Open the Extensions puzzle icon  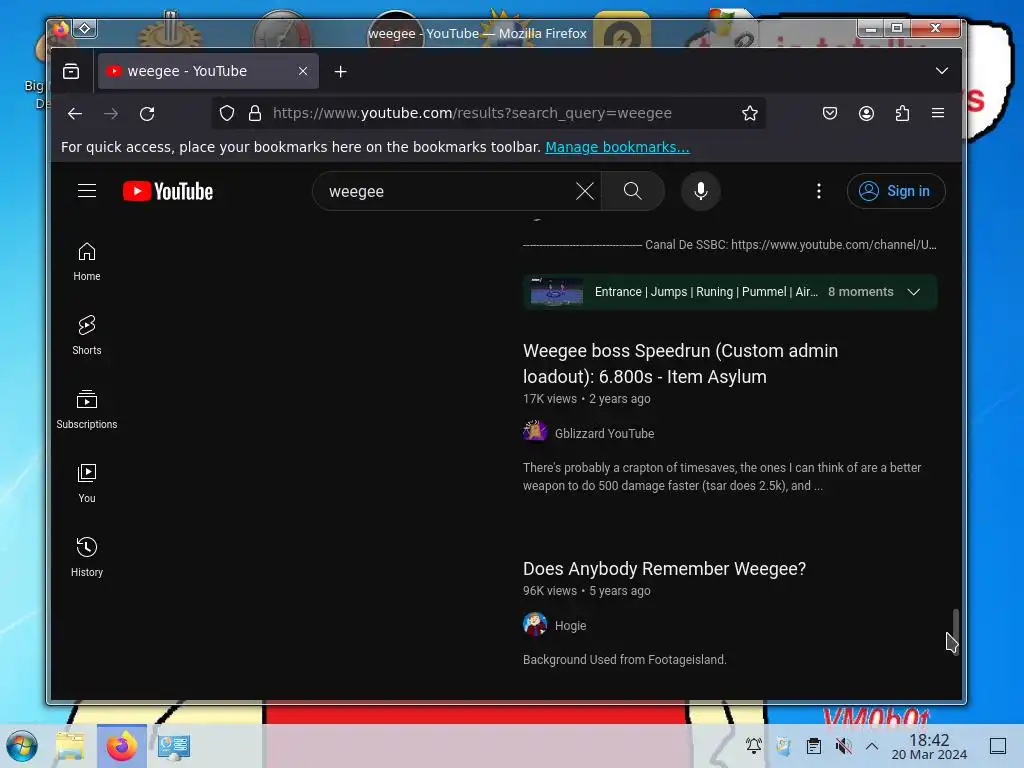pos(902,114)
